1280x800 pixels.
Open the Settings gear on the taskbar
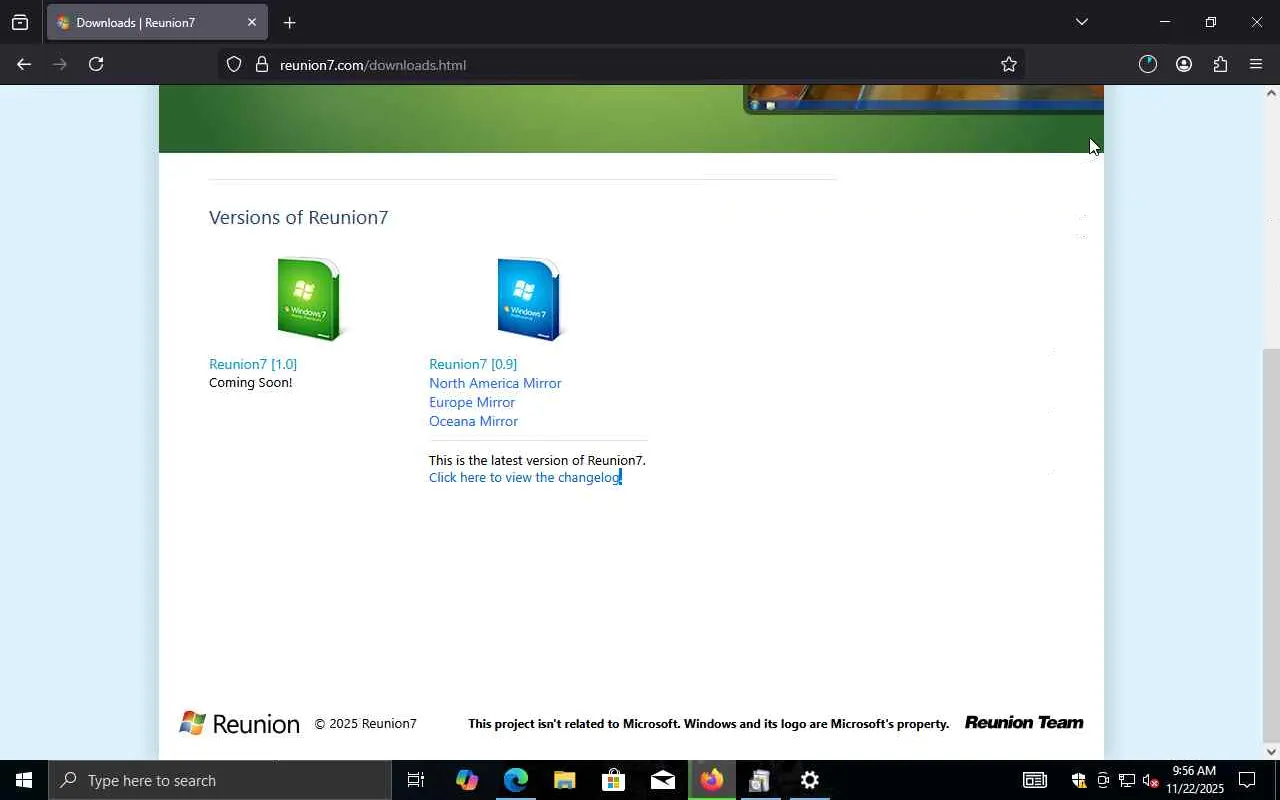pos(809,780)
